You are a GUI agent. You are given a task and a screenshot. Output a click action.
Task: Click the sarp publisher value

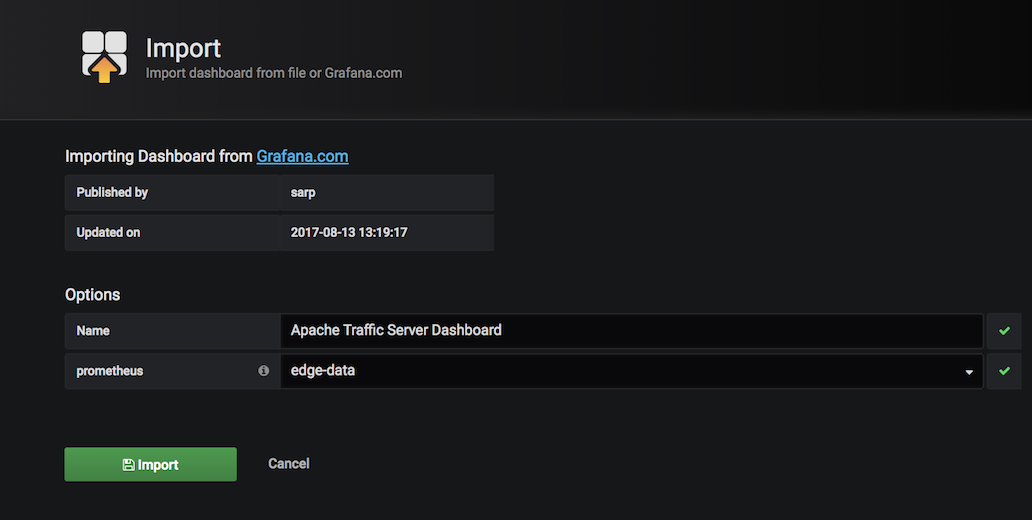click(x=303, y=193)
